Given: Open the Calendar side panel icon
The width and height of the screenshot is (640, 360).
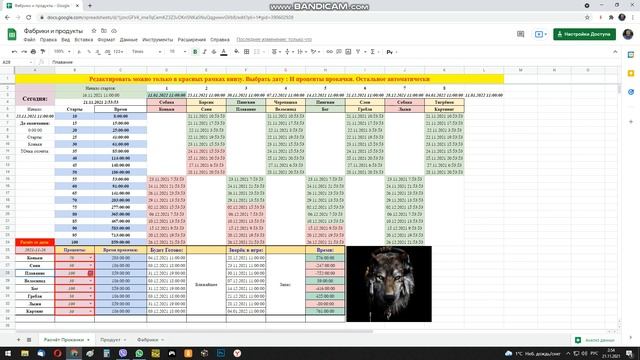Looking at the screenshot, I should (631, 55).
